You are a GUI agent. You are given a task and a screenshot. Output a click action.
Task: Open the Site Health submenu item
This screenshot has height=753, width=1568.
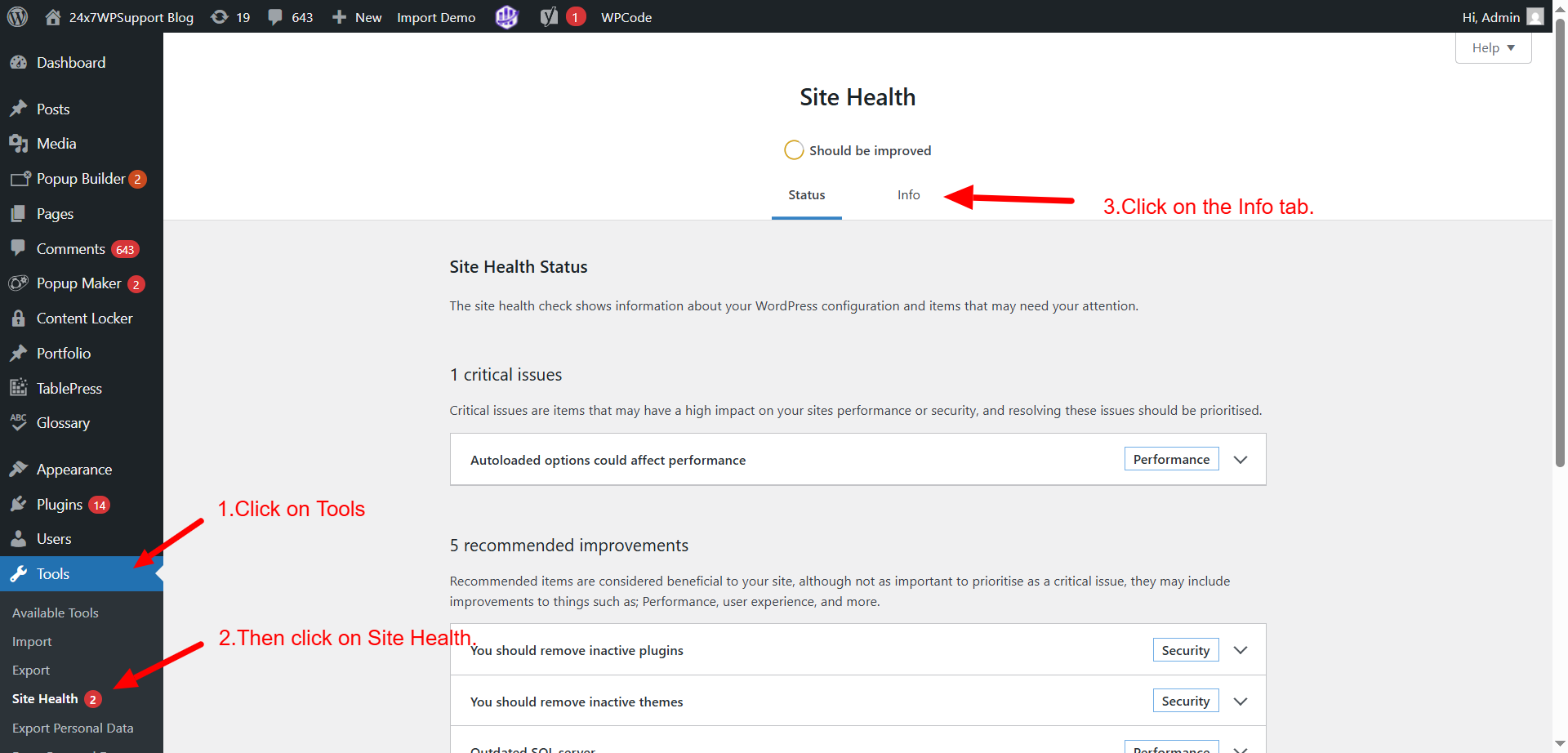[x=45, y=699]
